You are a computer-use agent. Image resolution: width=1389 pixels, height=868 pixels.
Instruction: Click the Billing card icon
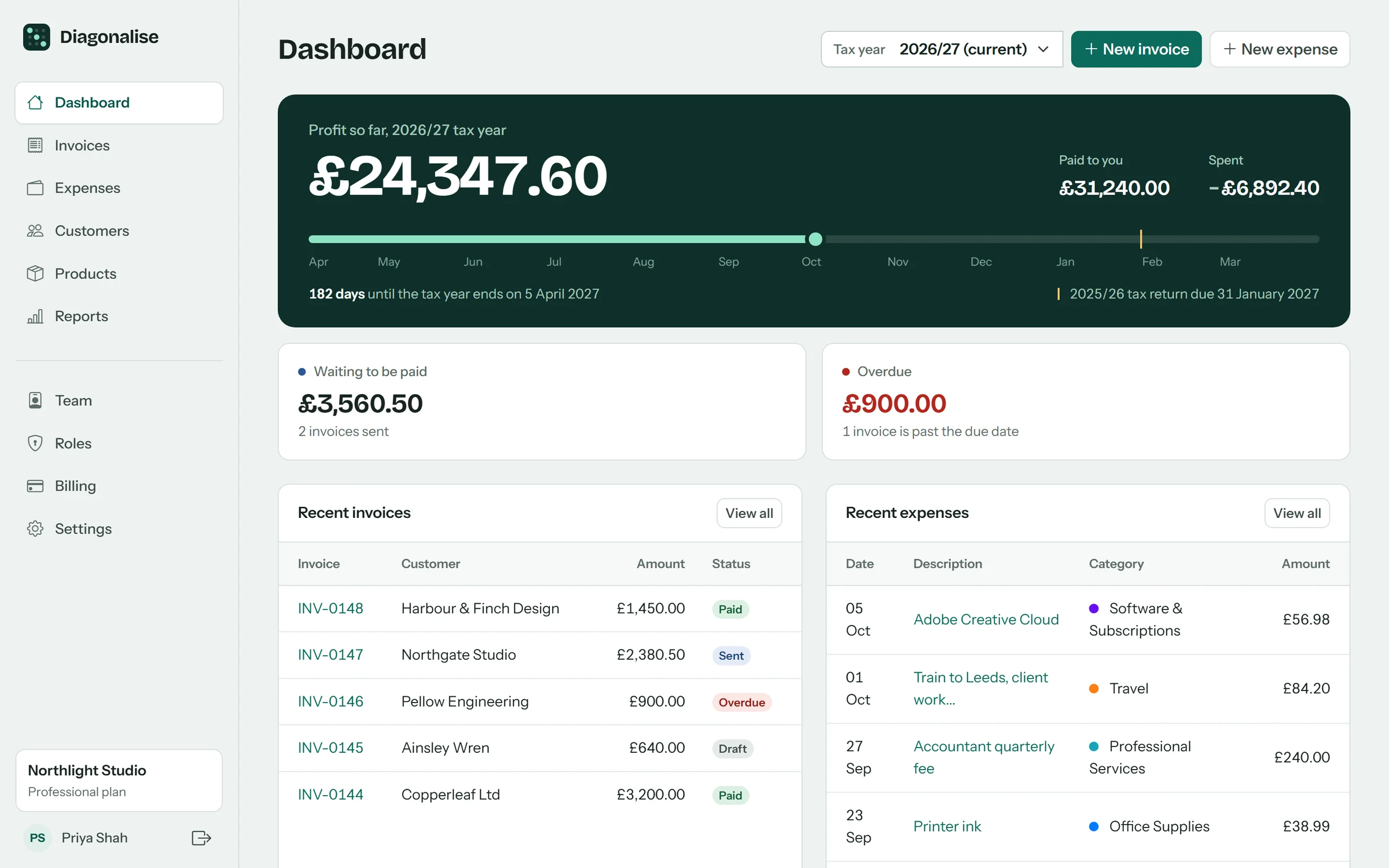click(35, 486)
